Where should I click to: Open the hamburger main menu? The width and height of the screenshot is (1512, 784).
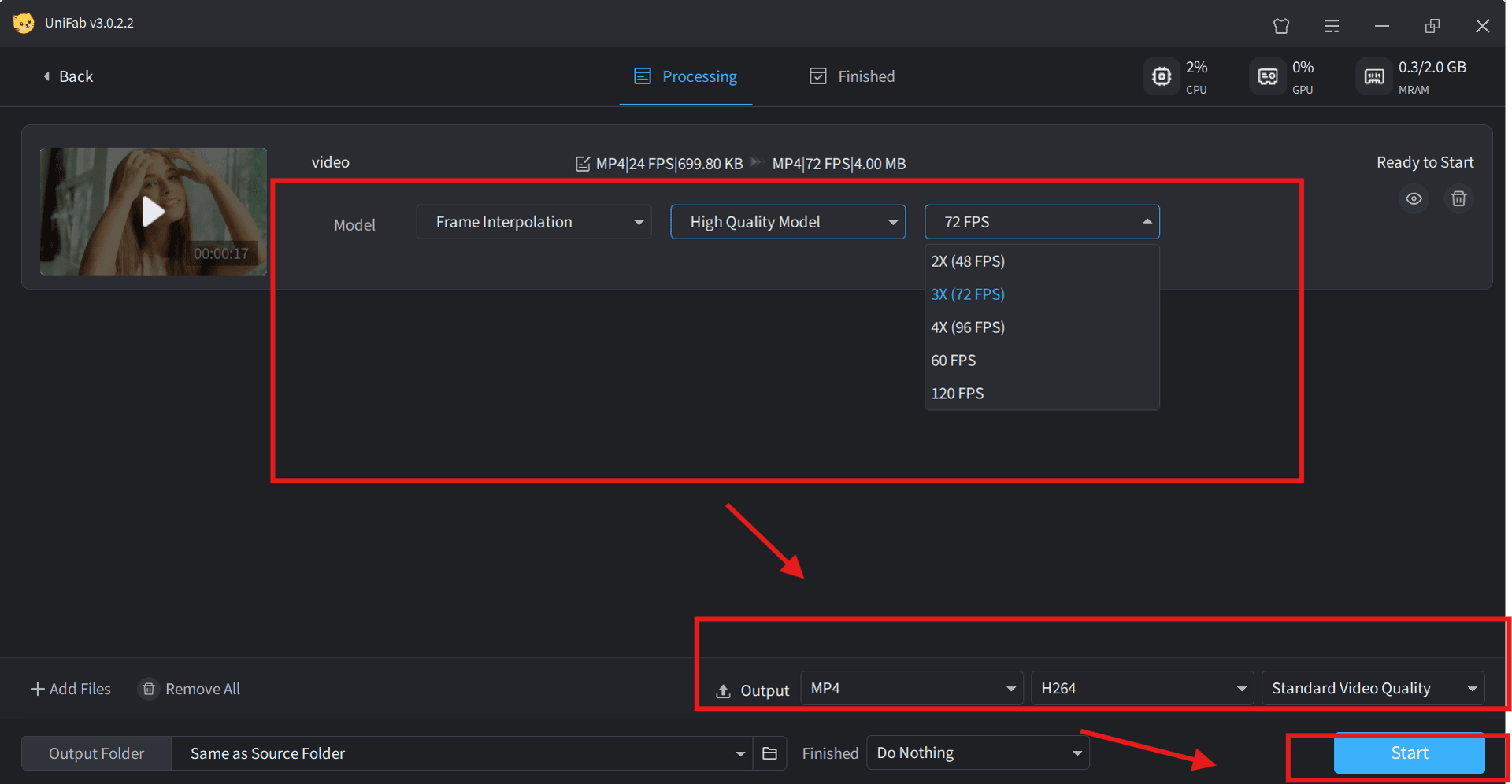point(1332,26)
